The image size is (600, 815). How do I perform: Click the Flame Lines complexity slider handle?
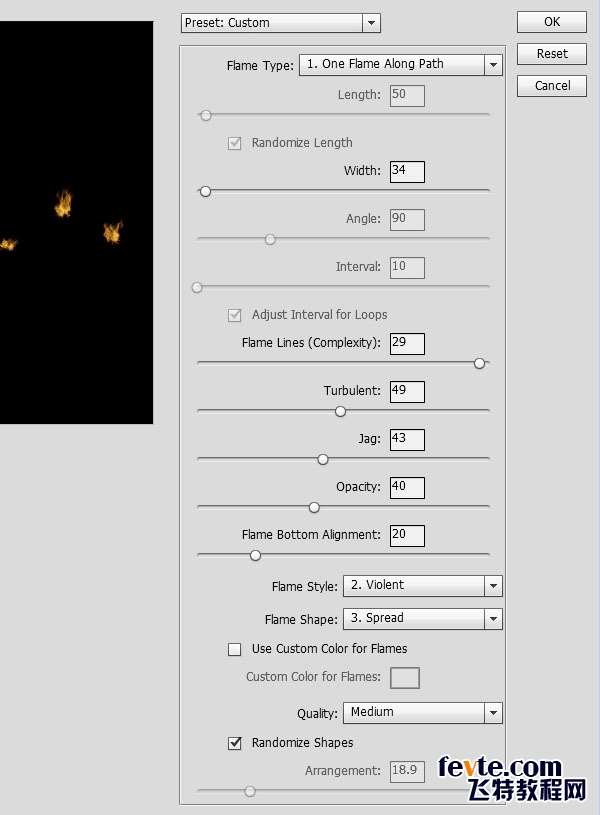pos(479,363)
